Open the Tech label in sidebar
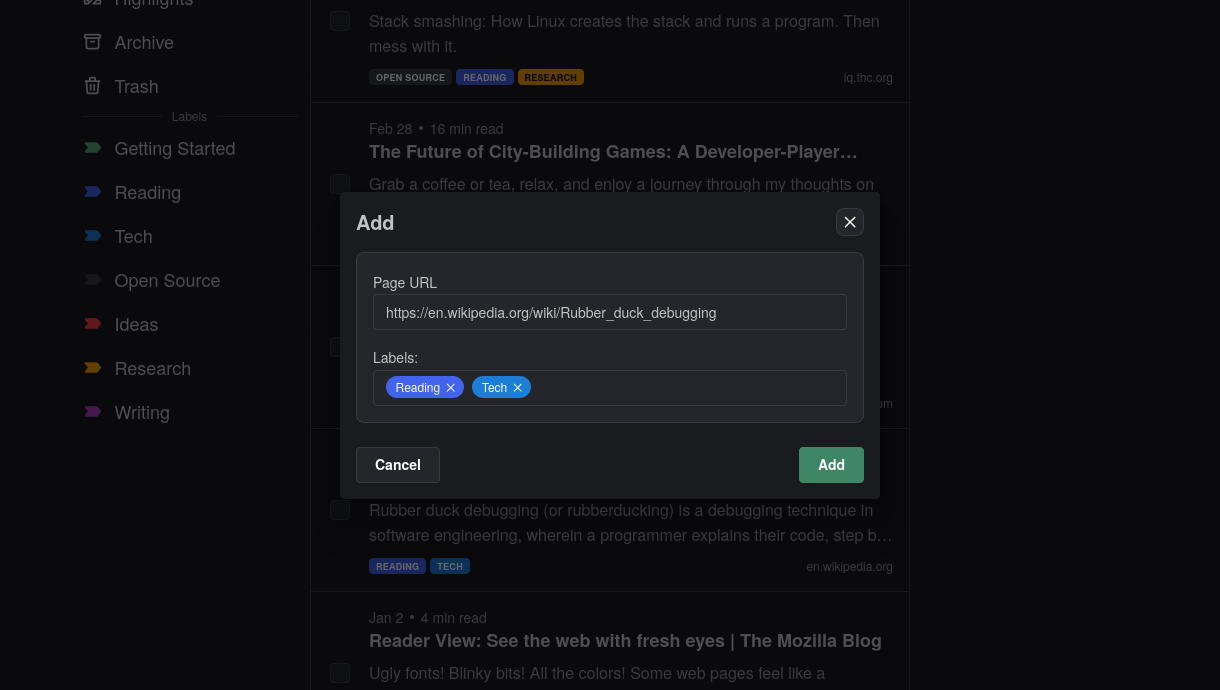The width and height of the screenshot is (1220, 690). click(x=133, y=237)
